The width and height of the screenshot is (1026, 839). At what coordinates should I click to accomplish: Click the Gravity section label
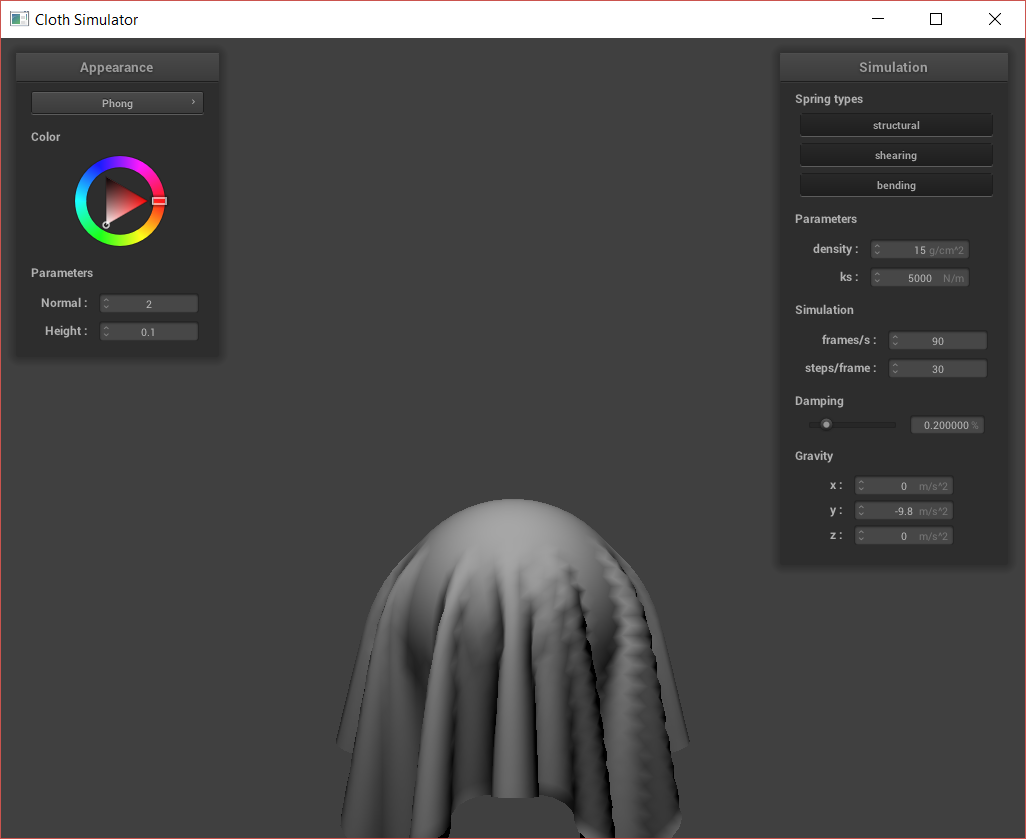pos(813,456)
